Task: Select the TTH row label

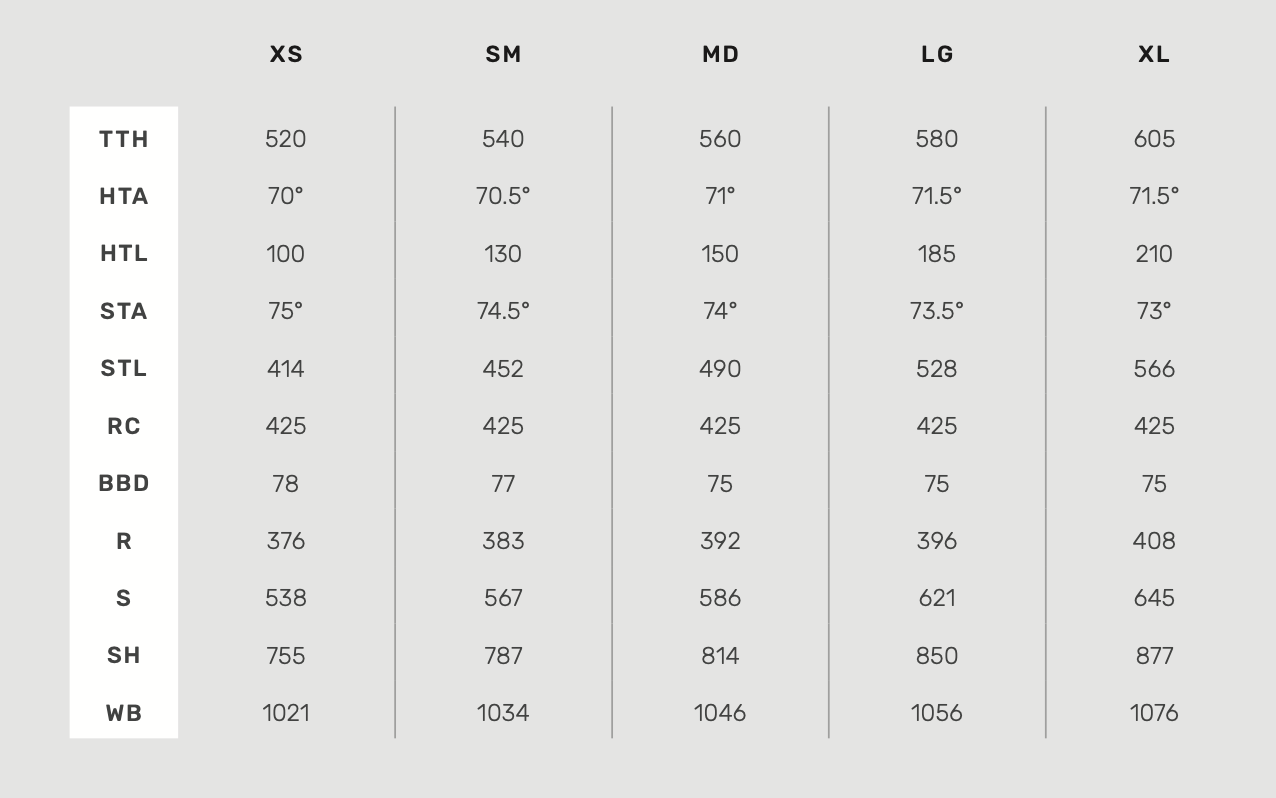Action: point(124,139)
